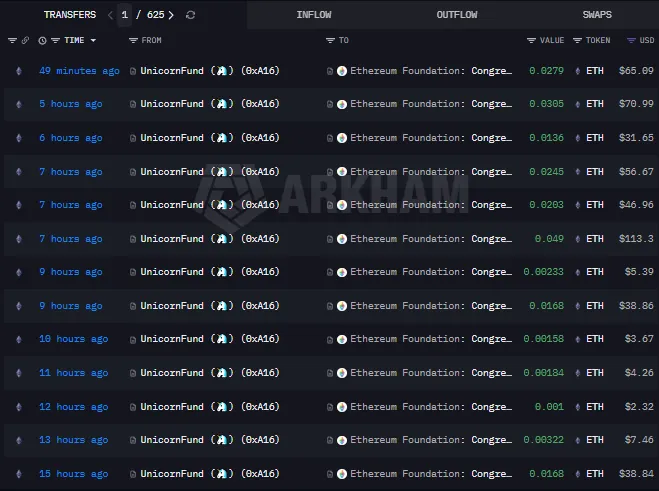Click Ethereum Foundation logo in 49 minutes row
The image size is (659, 491).
pos(342,71)
